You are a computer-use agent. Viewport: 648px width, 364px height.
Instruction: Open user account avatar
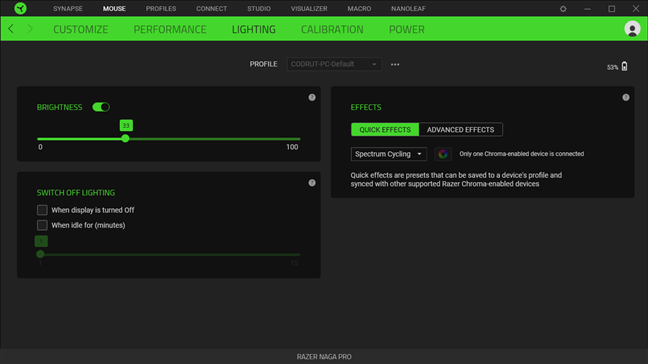[632, 29]
